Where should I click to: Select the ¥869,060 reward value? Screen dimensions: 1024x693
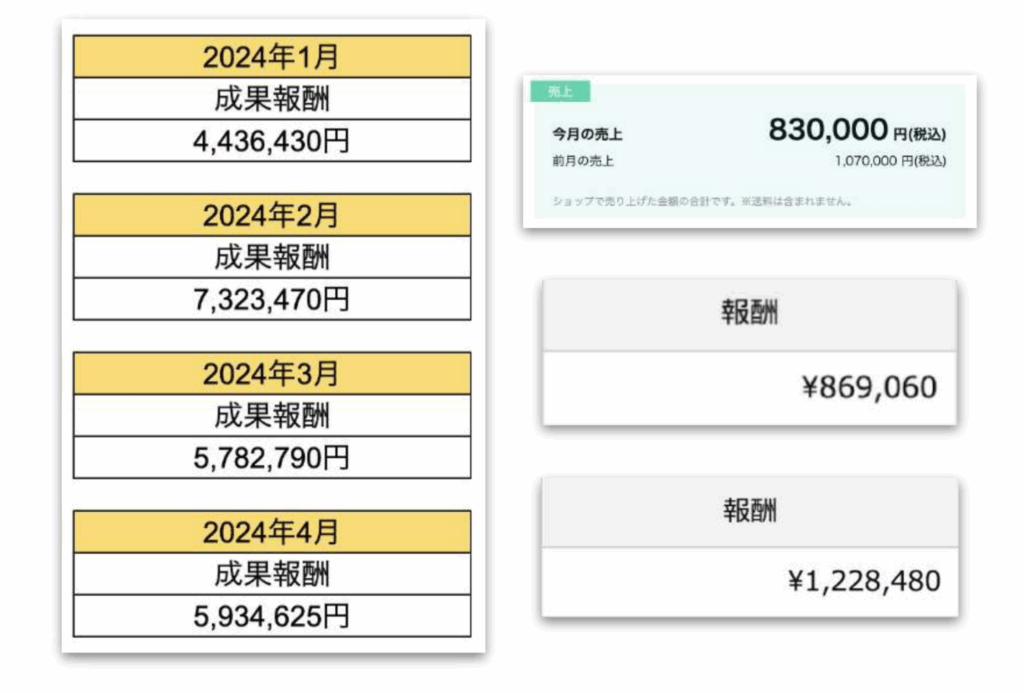(869, 388)
